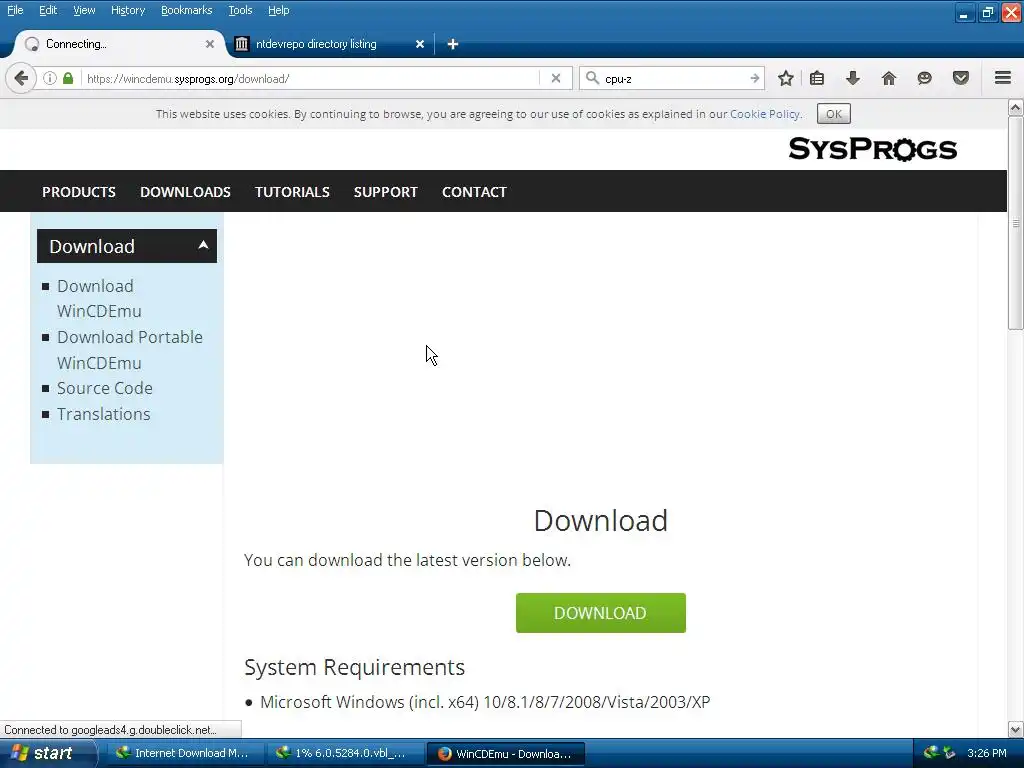Open SUPPORT in site navigation
This screenshot has height=768, width=1024.
pos(385,192)
